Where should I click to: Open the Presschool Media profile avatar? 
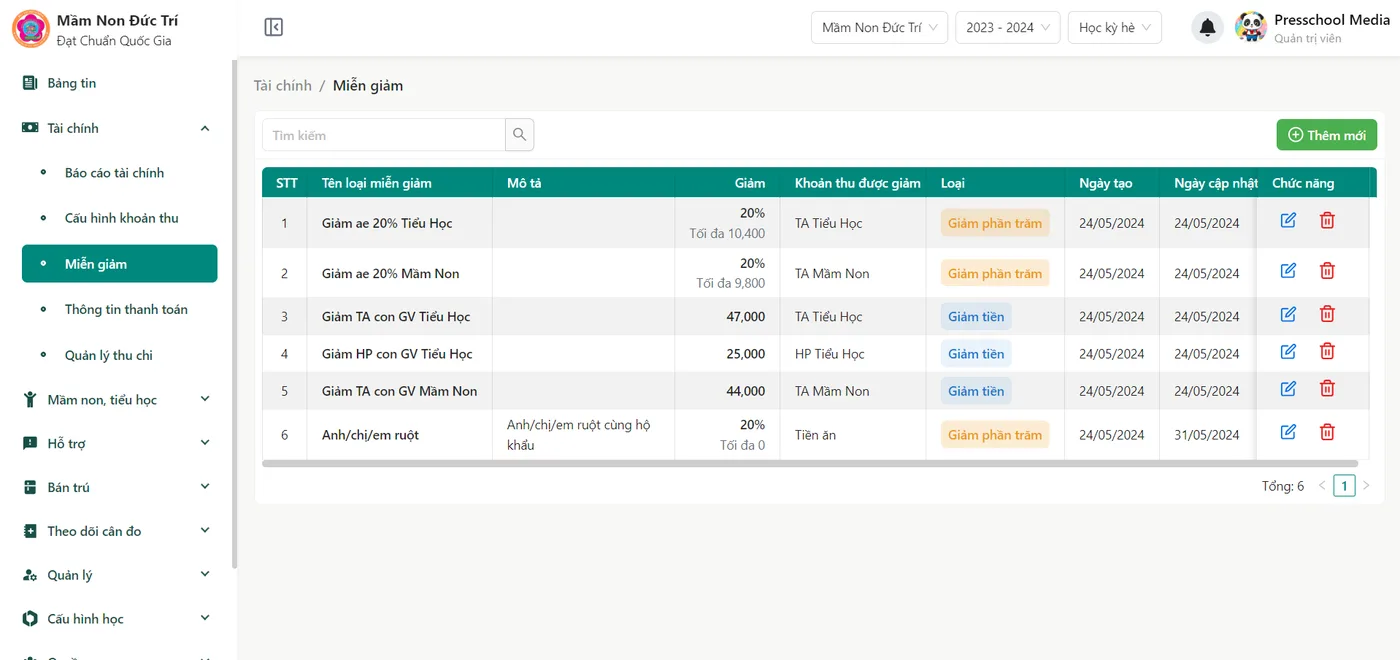point(1251,28)
